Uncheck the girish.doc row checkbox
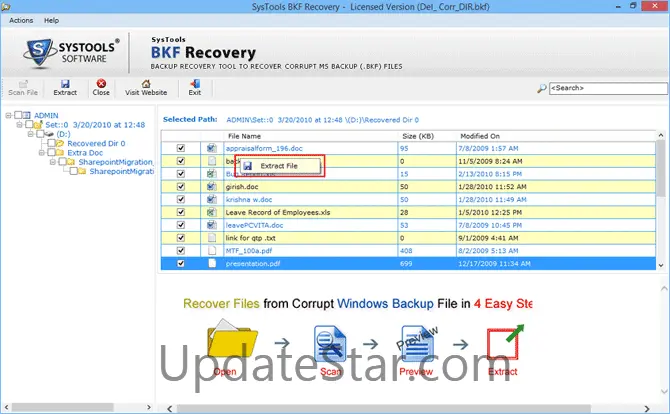Screen dimensions: 670x414 (x=181, y=187)
